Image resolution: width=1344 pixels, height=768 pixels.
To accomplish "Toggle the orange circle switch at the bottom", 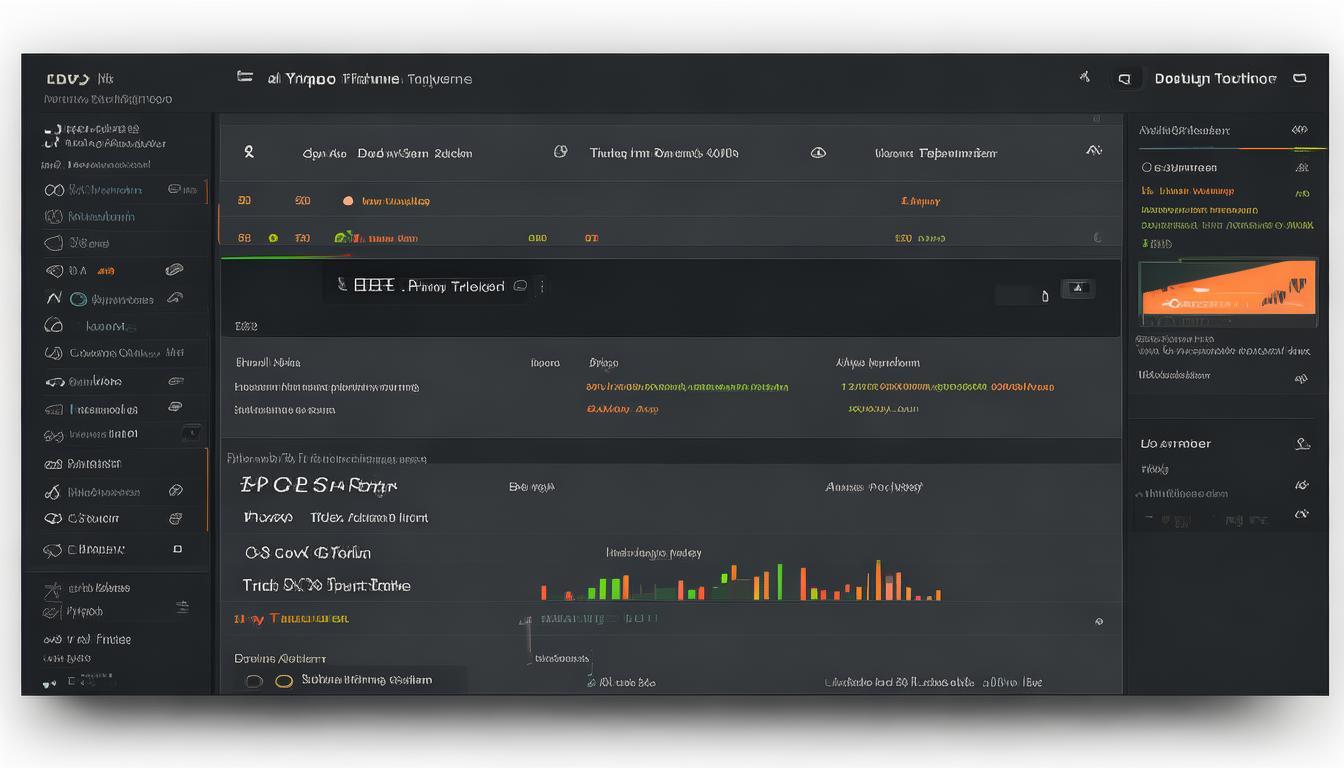I will pos(283,681).
